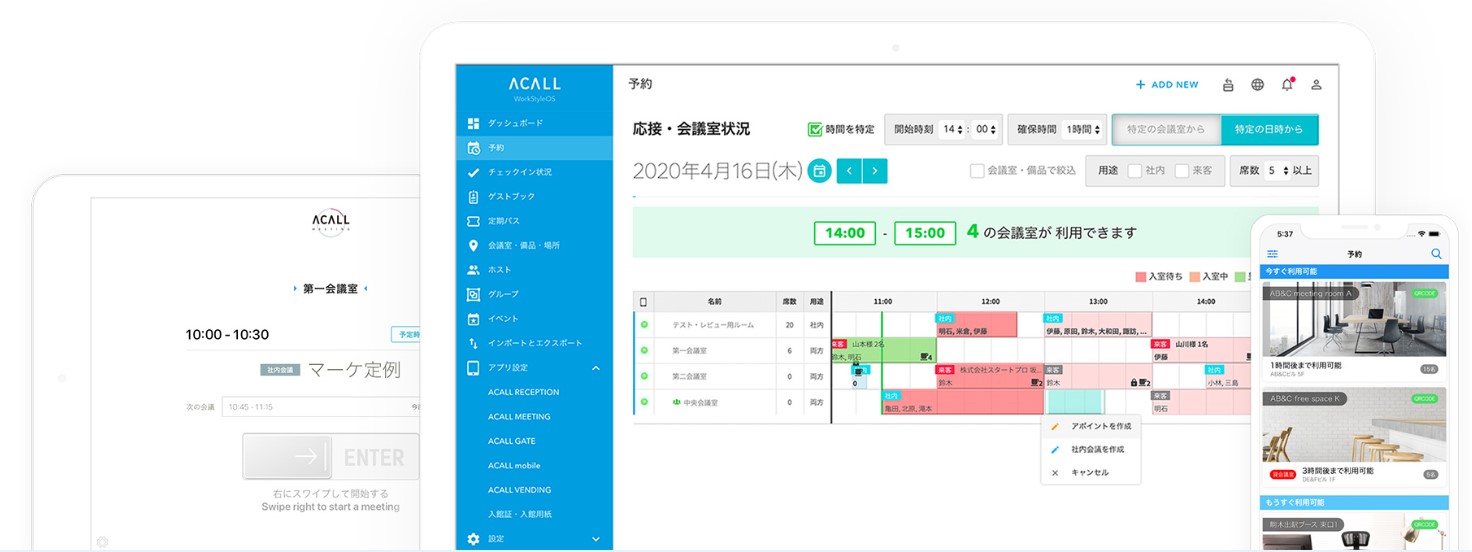Viewport: 1472px width, 552px height.
Task: Click green status dot for 第二会議室
Action: [644, 377]
